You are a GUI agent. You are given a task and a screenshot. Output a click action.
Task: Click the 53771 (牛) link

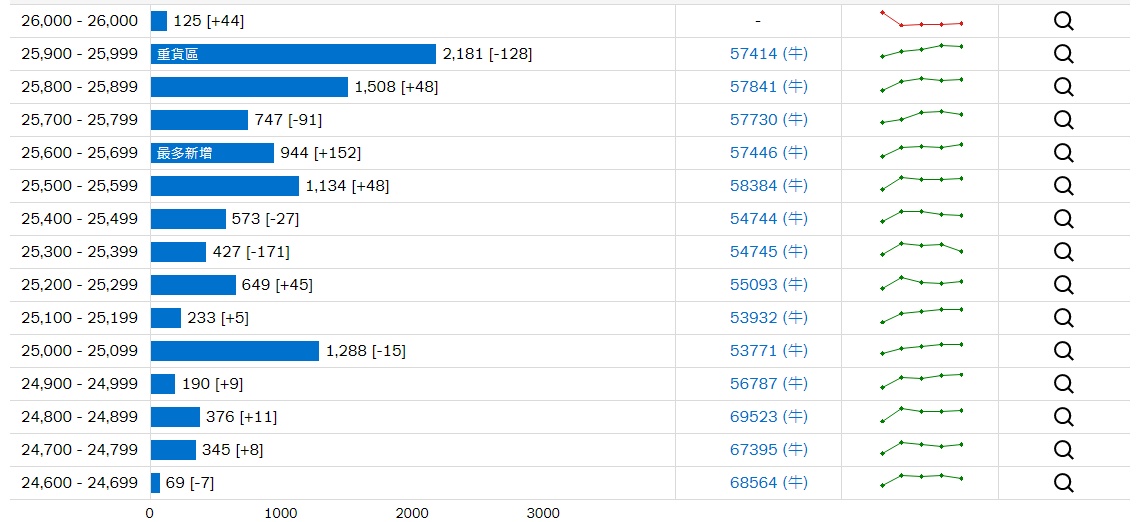769,351
